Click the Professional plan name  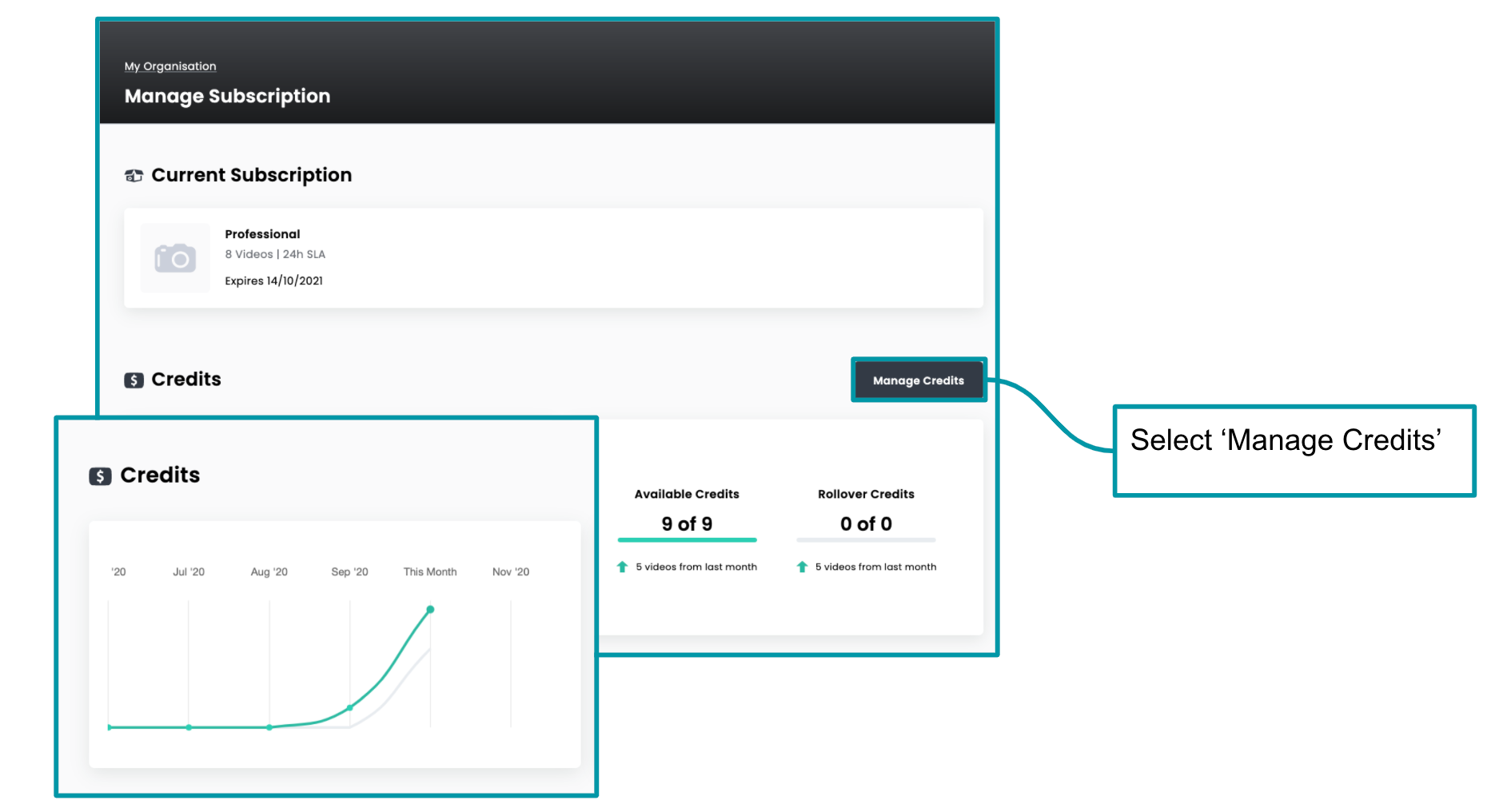tap(262, 234)
